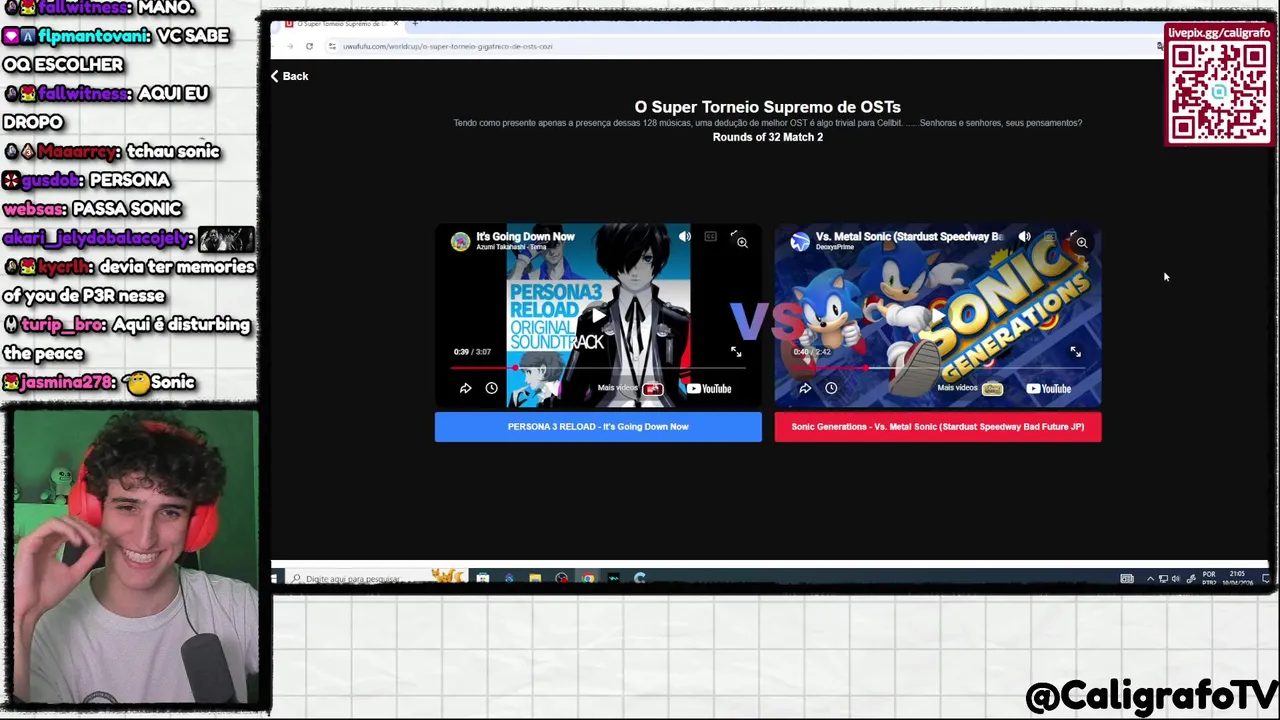Image resolution: width=1280 pixels, height=720 pixels.
Task: Play the It's Going Down Now video
Action: pos(598,316)
